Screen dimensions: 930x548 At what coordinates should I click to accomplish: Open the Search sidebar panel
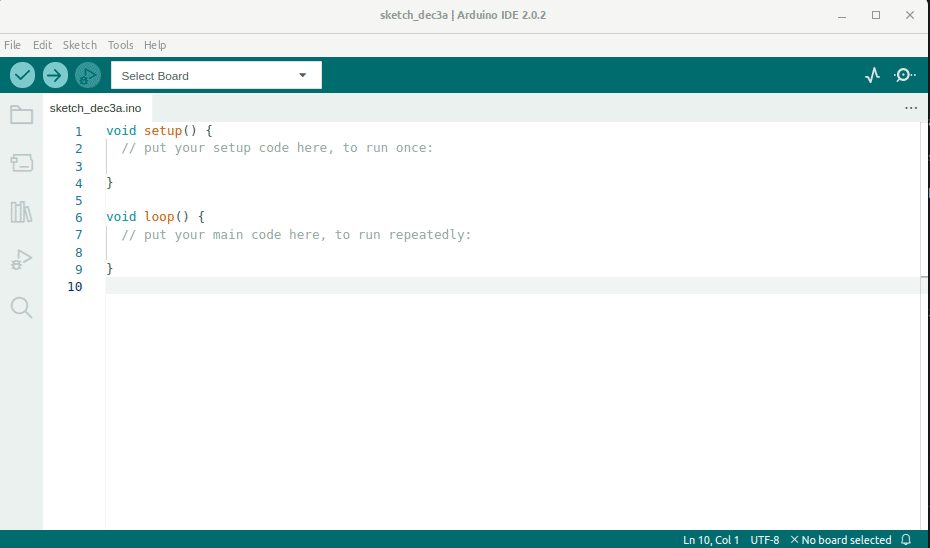click(x=21, y=308)
